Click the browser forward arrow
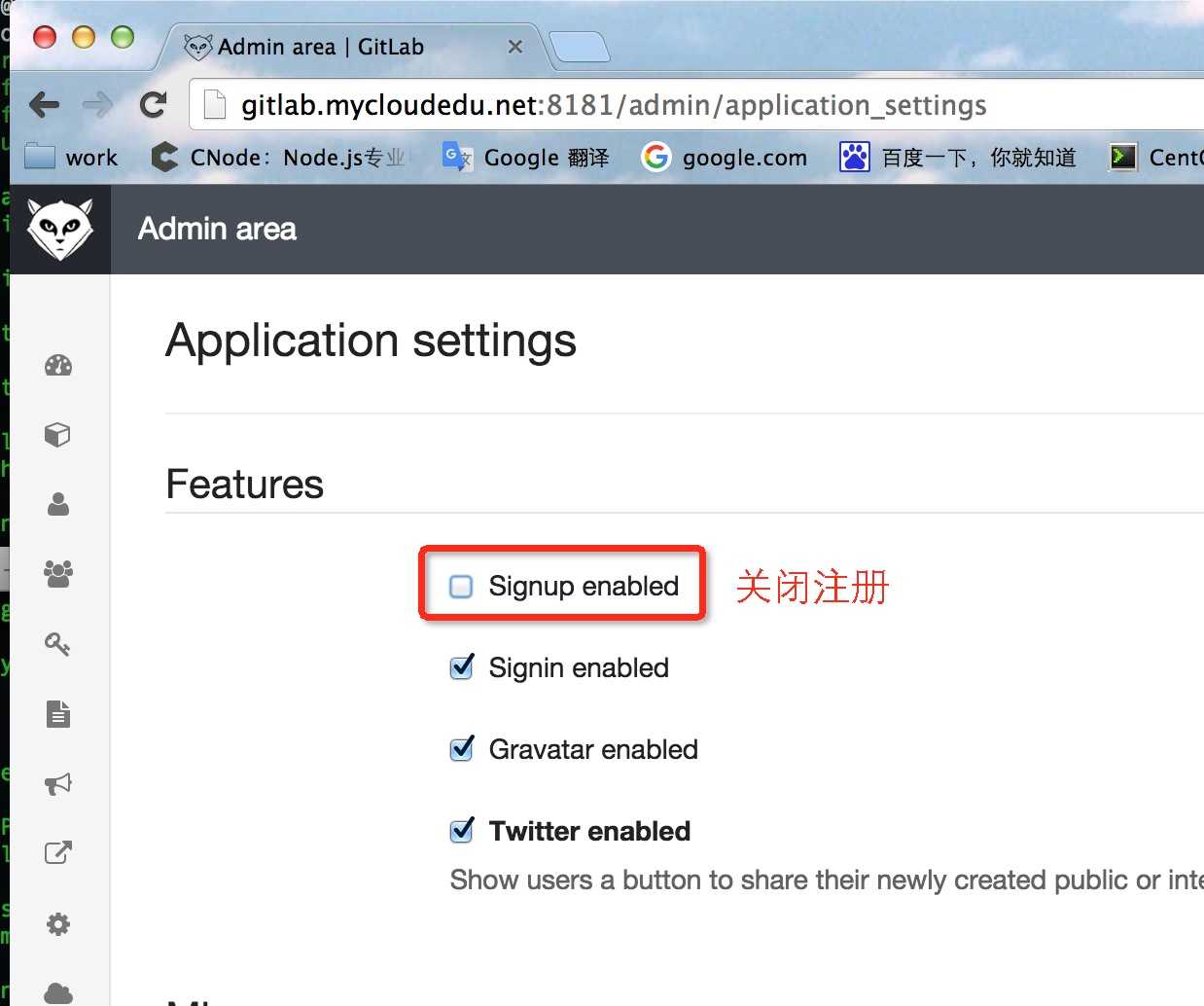This screenshot has width=1204, height=1006. click(x=98, y=104)
